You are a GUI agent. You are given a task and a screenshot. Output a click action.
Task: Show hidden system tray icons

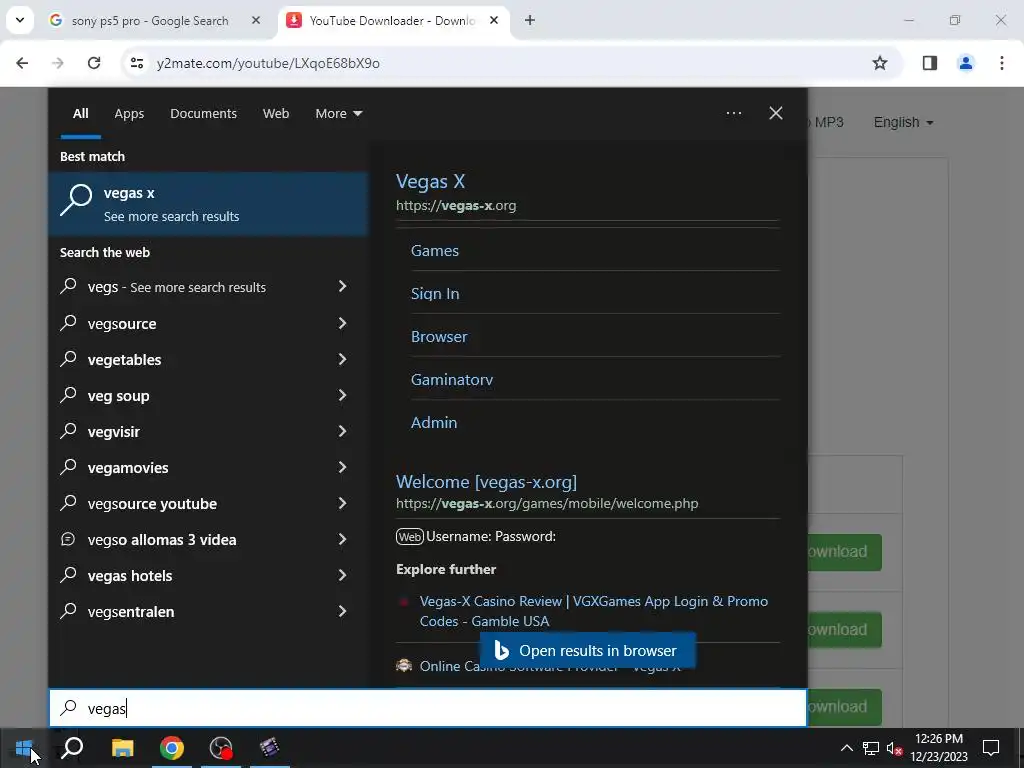[846, 748]
